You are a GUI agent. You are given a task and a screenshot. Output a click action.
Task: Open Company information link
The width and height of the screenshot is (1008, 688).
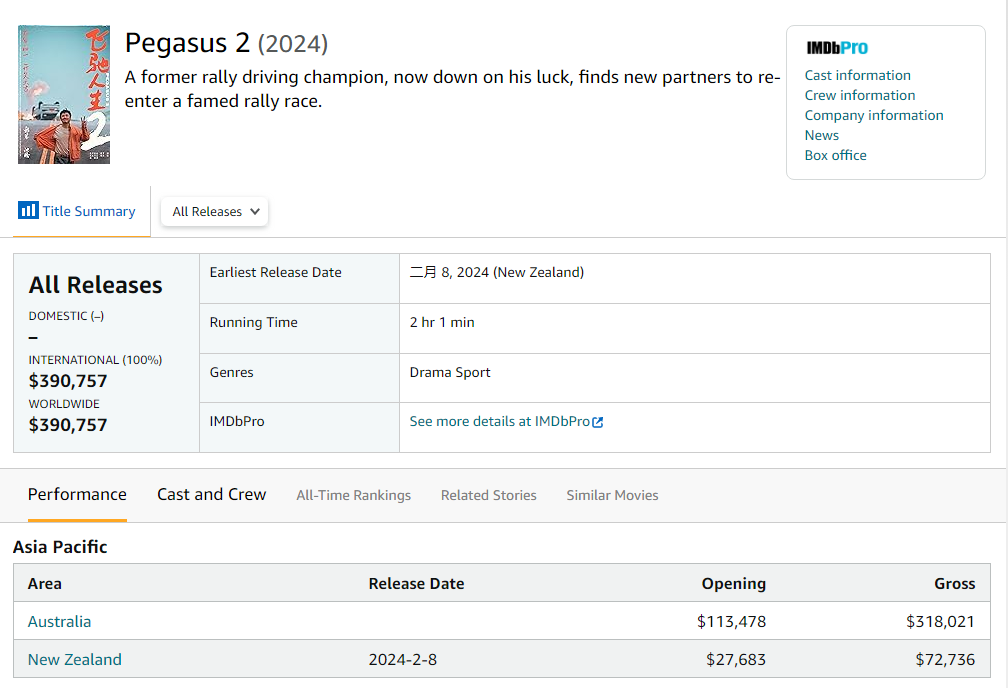873,116
